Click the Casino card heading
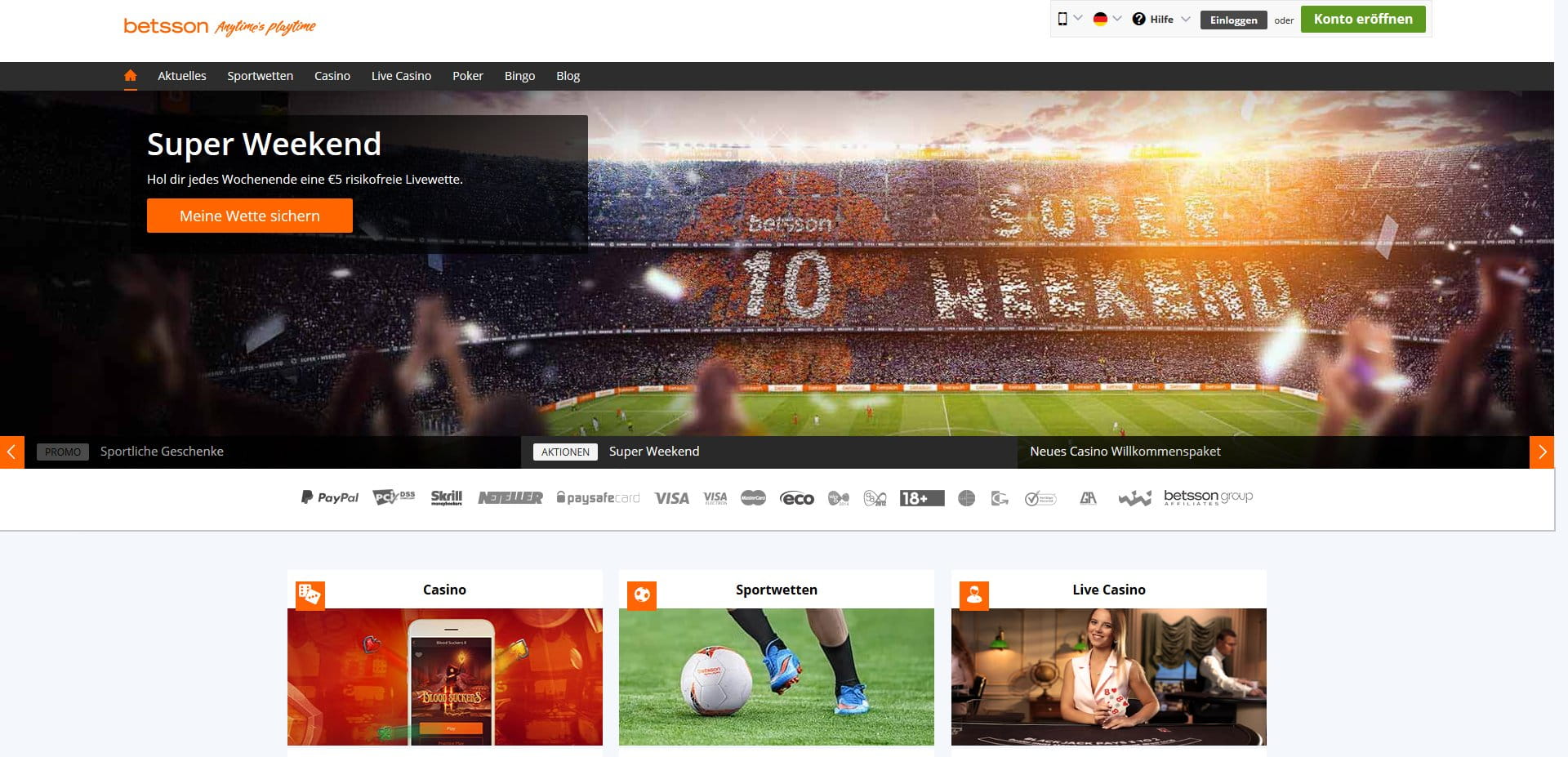Viewport: 1568px width, 757px height. [x=444, y=590]
